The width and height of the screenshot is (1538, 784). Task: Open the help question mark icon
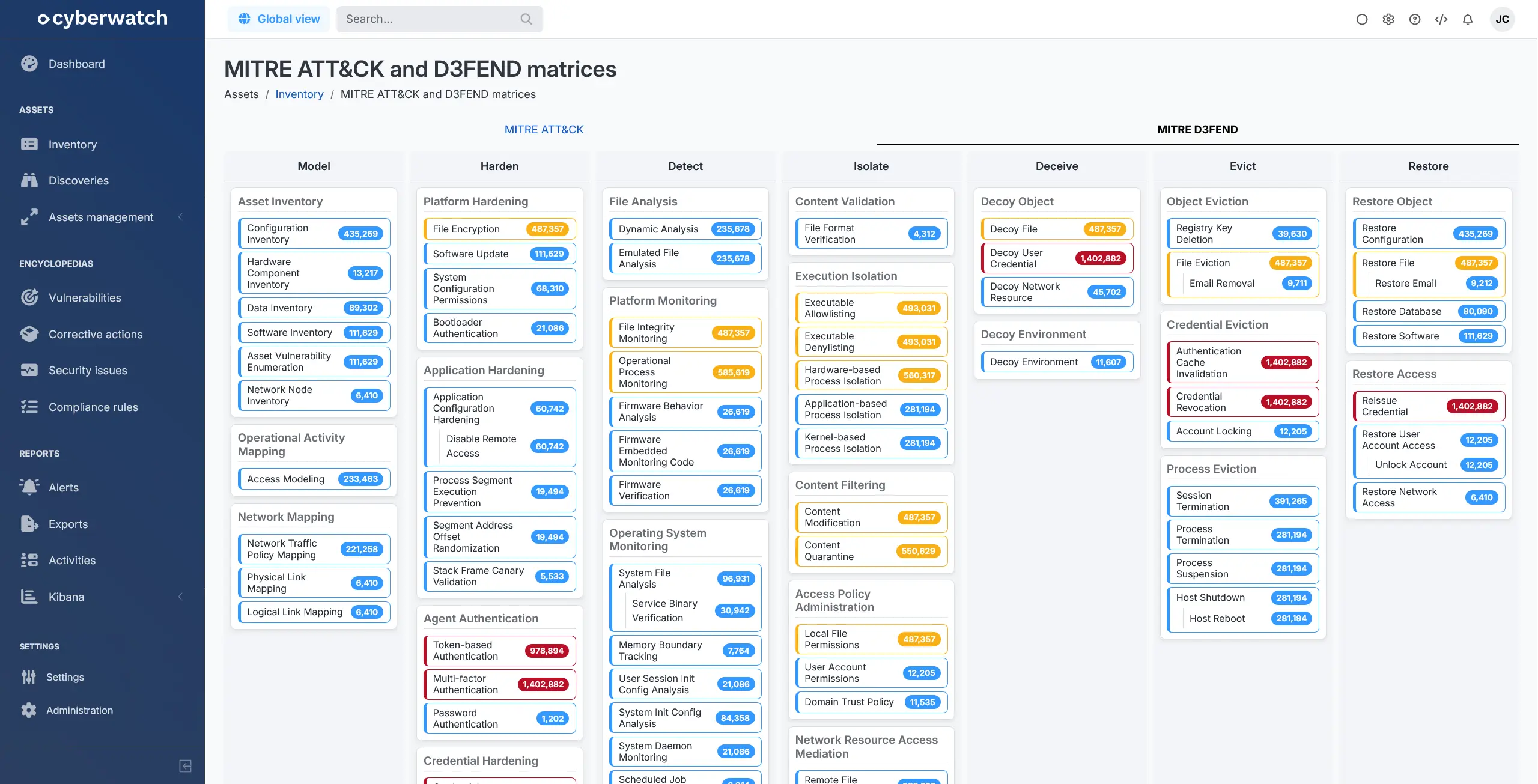[x=1415, y=19]
